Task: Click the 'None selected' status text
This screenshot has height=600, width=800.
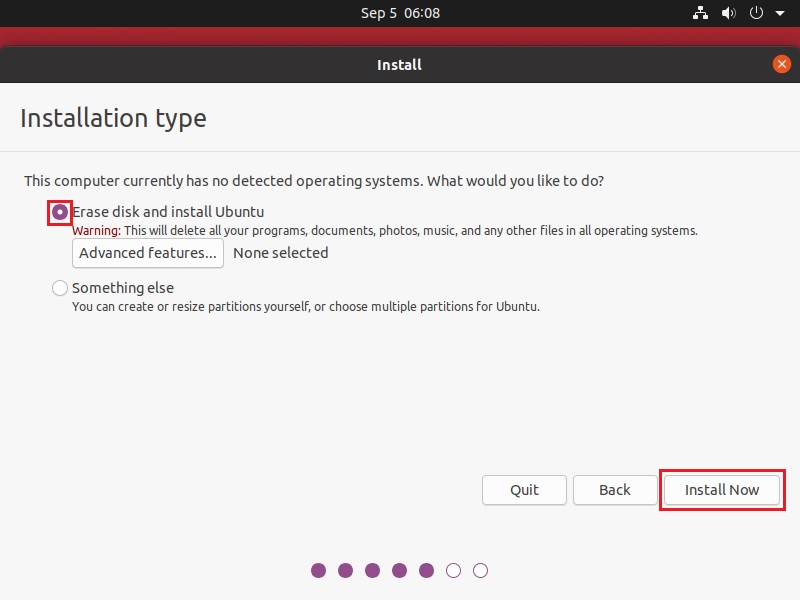Action: [x=281, y=253]
